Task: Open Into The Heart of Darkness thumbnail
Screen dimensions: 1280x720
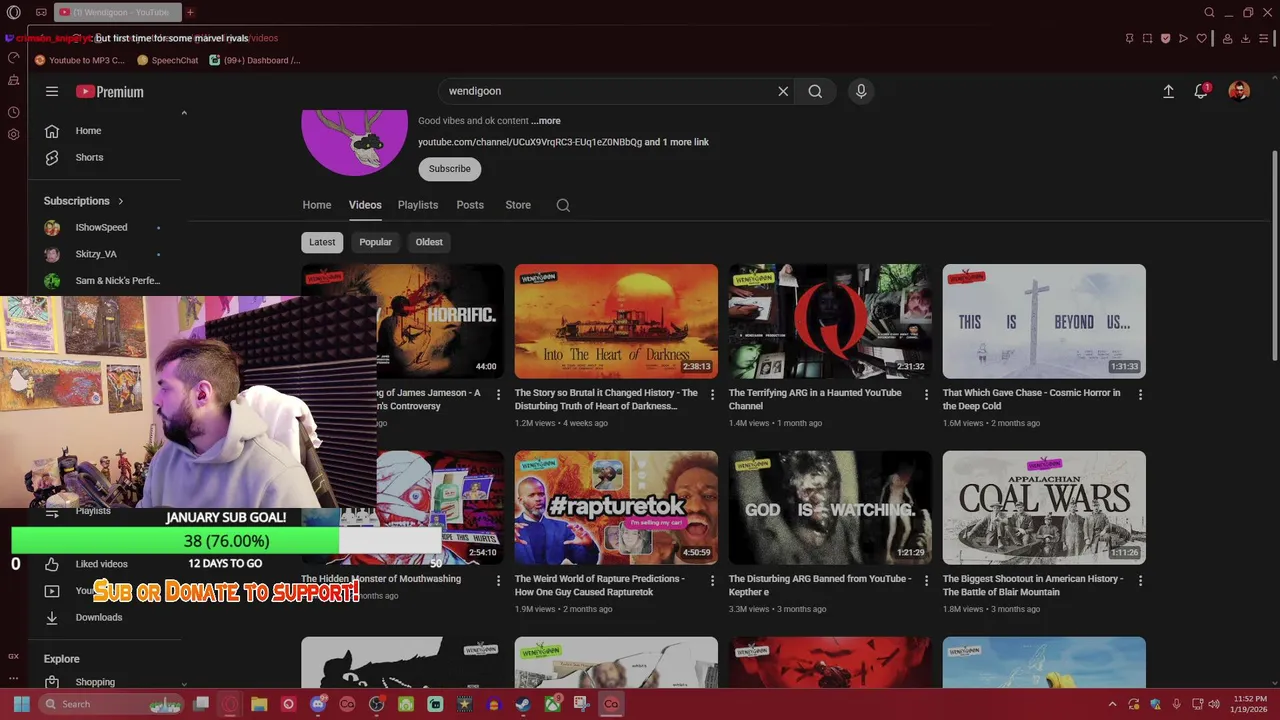Action: click(616, 321)
